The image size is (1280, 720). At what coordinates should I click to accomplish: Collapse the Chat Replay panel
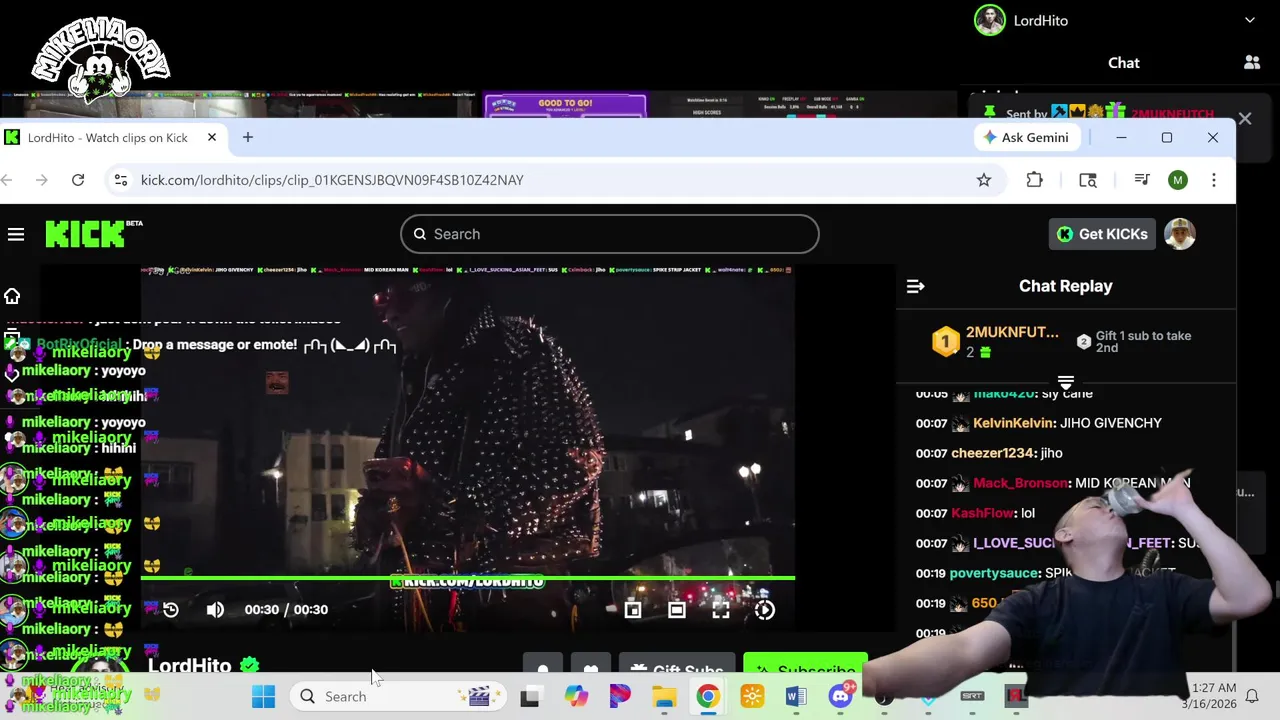click(915, 286)
